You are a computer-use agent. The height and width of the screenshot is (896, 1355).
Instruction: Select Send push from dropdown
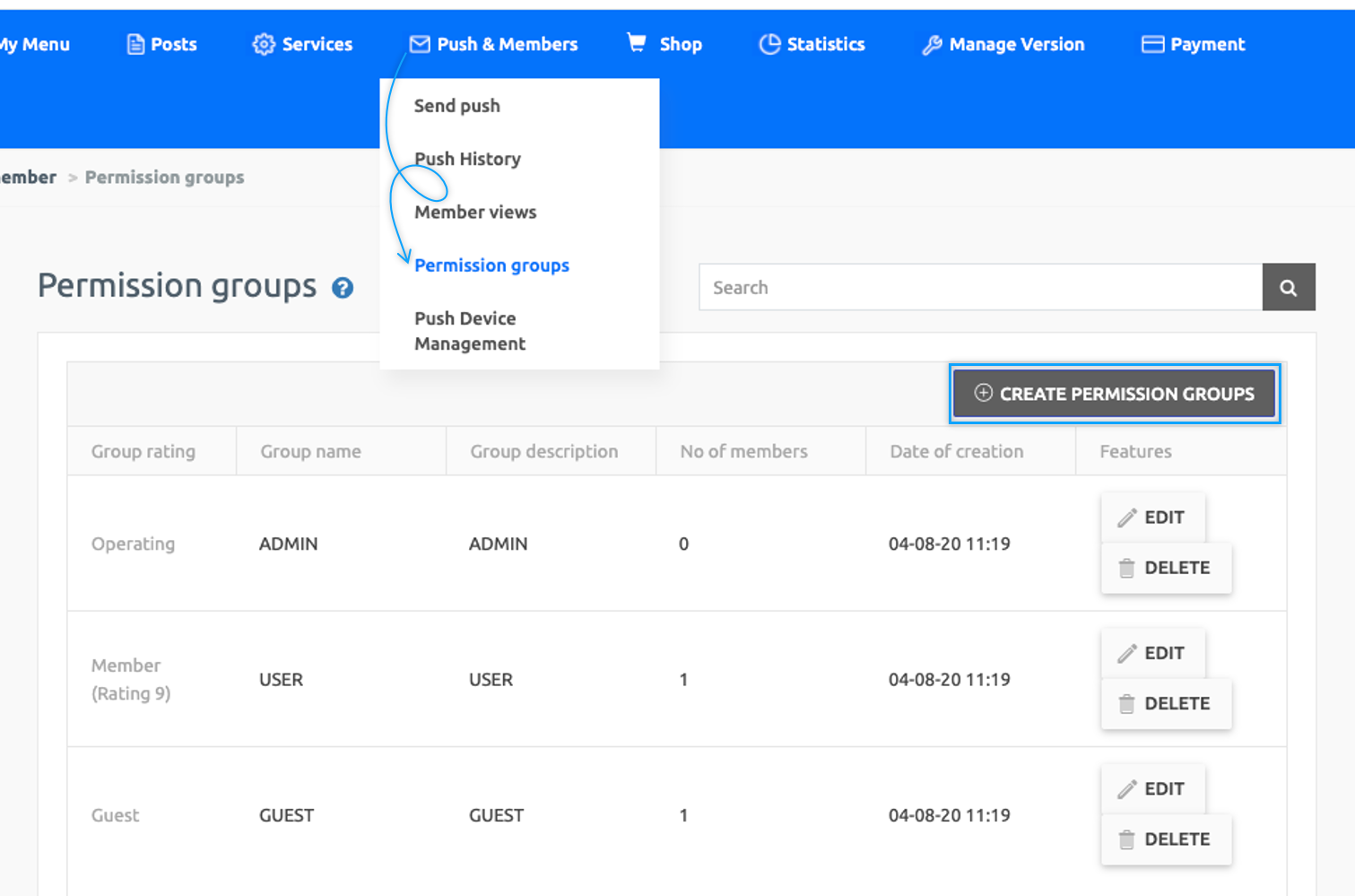pyautogui.click(x=457, y=106)
